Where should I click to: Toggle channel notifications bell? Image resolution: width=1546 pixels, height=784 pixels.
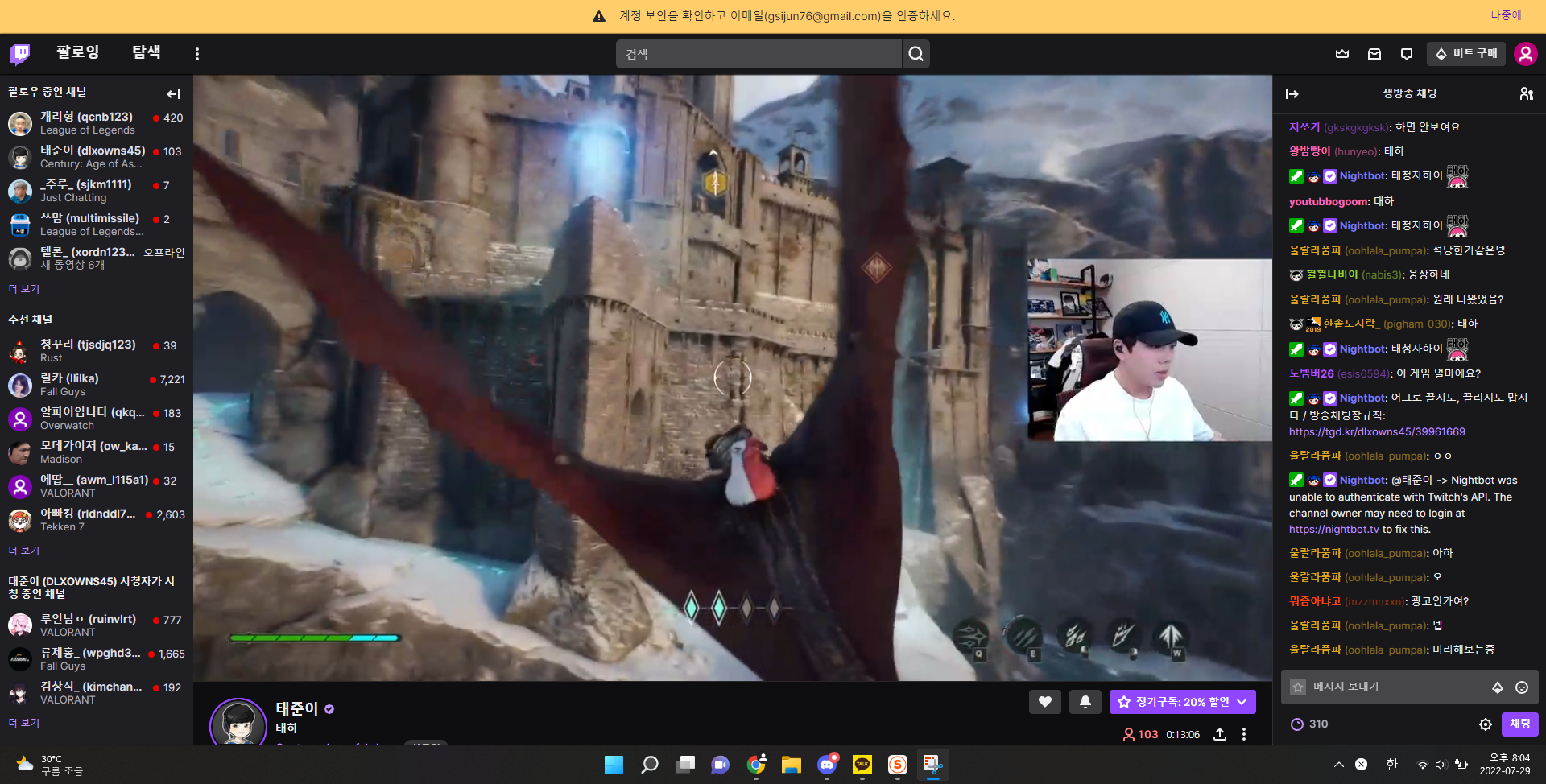point(1085,702)
